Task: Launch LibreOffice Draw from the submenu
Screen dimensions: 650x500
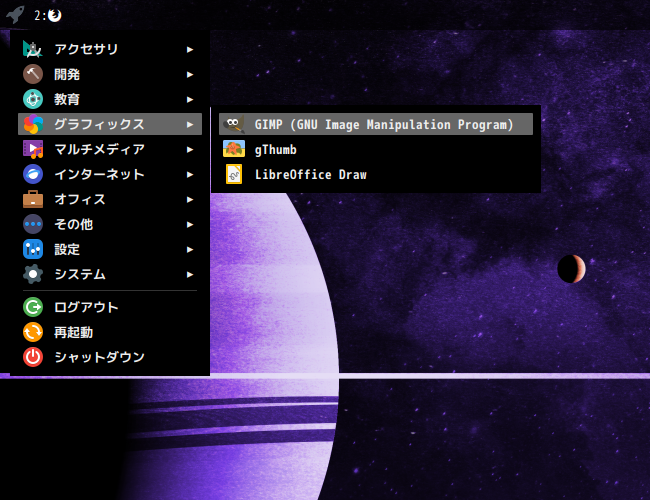Action: click(376, 174)
